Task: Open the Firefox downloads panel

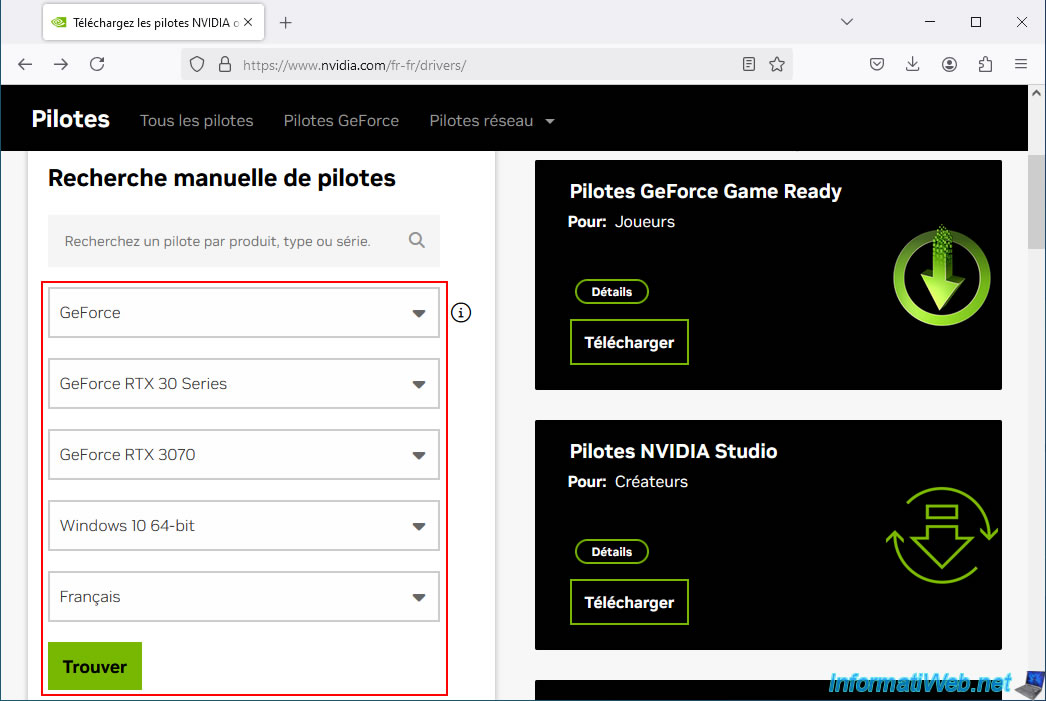Action: pyautogui.click(x=913, y=65)
